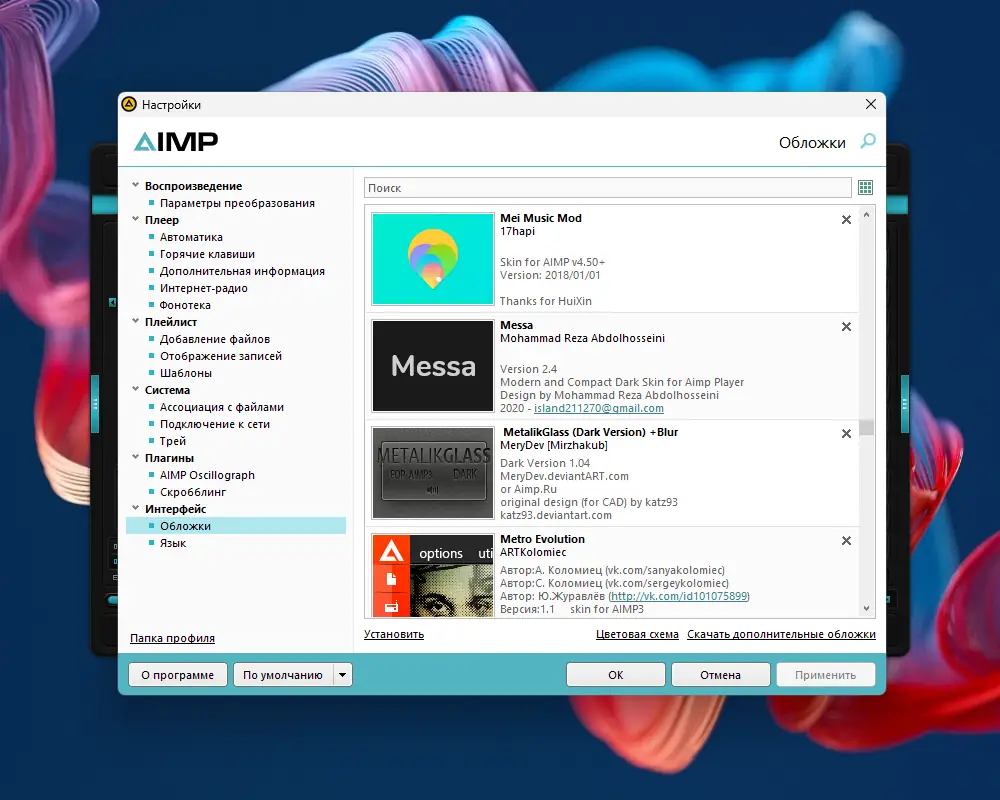Select Скробблинг plugin item
This screenshot has height=800, width=1000.
[193, 492]
